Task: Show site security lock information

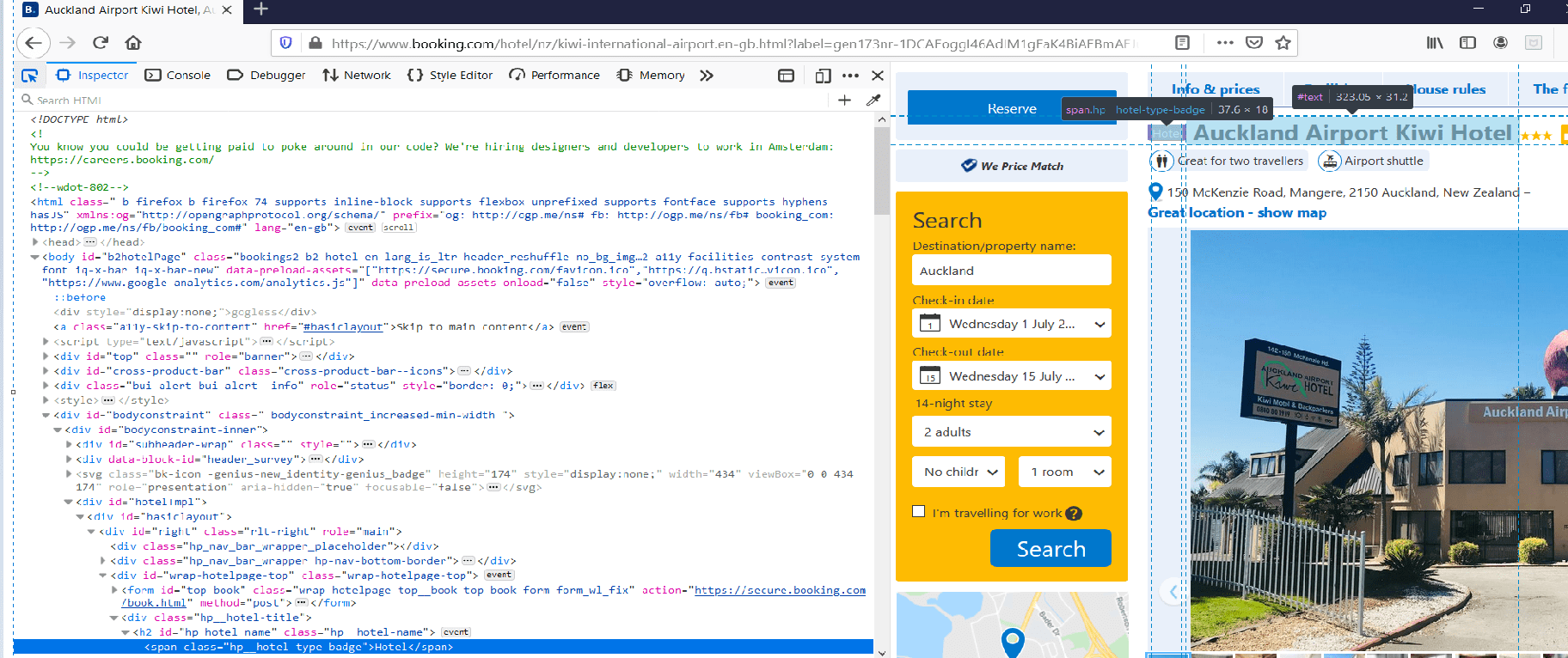Action: 315,43
